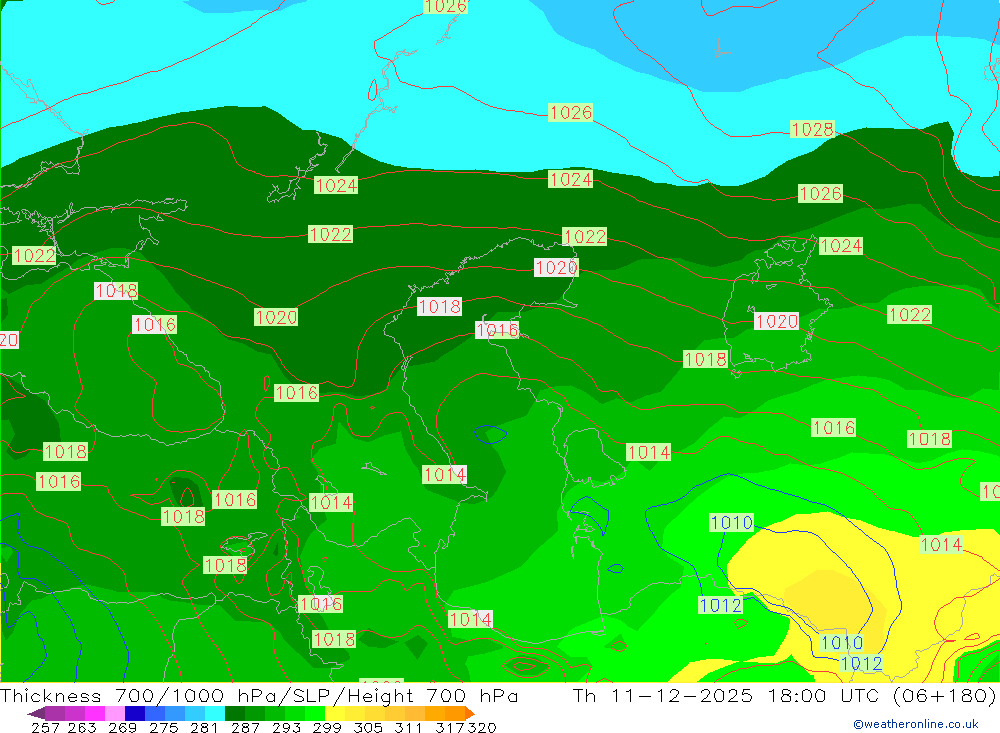Select the 'Thickness 700/1000 hPa/SLP/Height 700 hPa' title
Screen dimensions: 1000x733
259,695
